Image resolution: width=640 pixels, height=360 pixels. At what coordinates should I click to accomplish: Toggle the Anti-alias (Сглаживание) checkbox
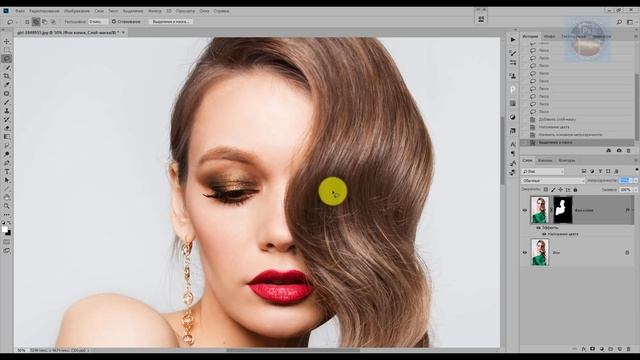(x=114, y=22)
